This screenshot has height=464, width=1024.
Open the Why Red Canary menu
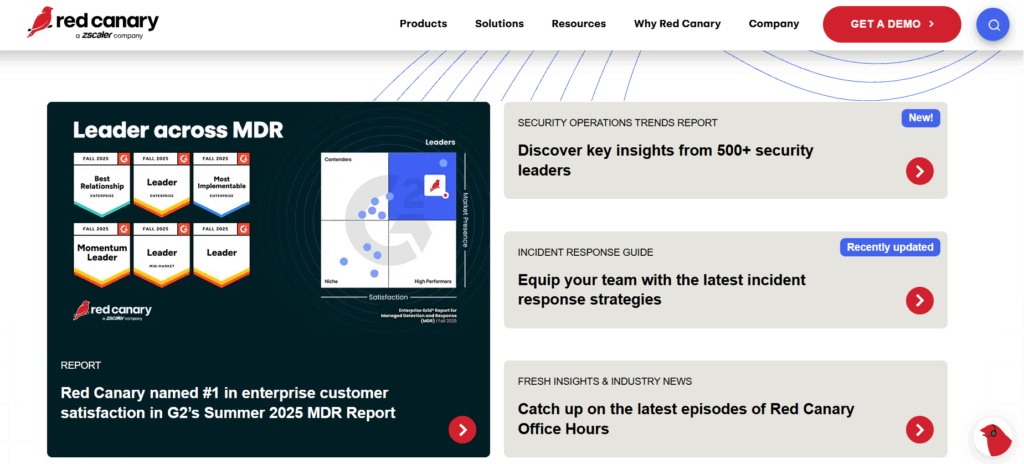(677, 24)
